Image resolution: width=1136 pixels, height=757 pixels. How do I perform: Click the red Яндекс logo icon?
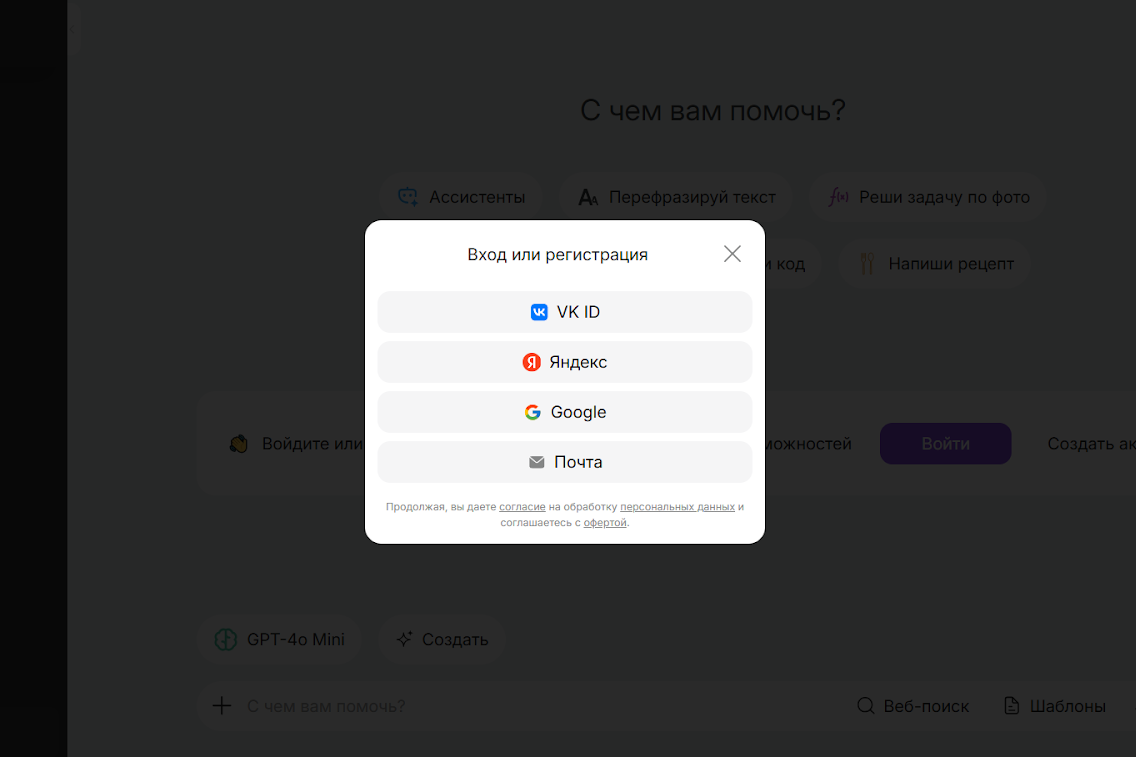532,362
